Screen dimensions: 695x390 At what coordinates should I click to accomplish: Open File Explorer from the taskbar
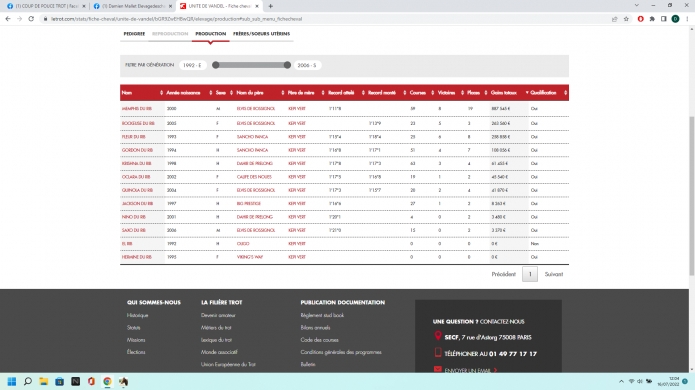[x=43, y=381]
